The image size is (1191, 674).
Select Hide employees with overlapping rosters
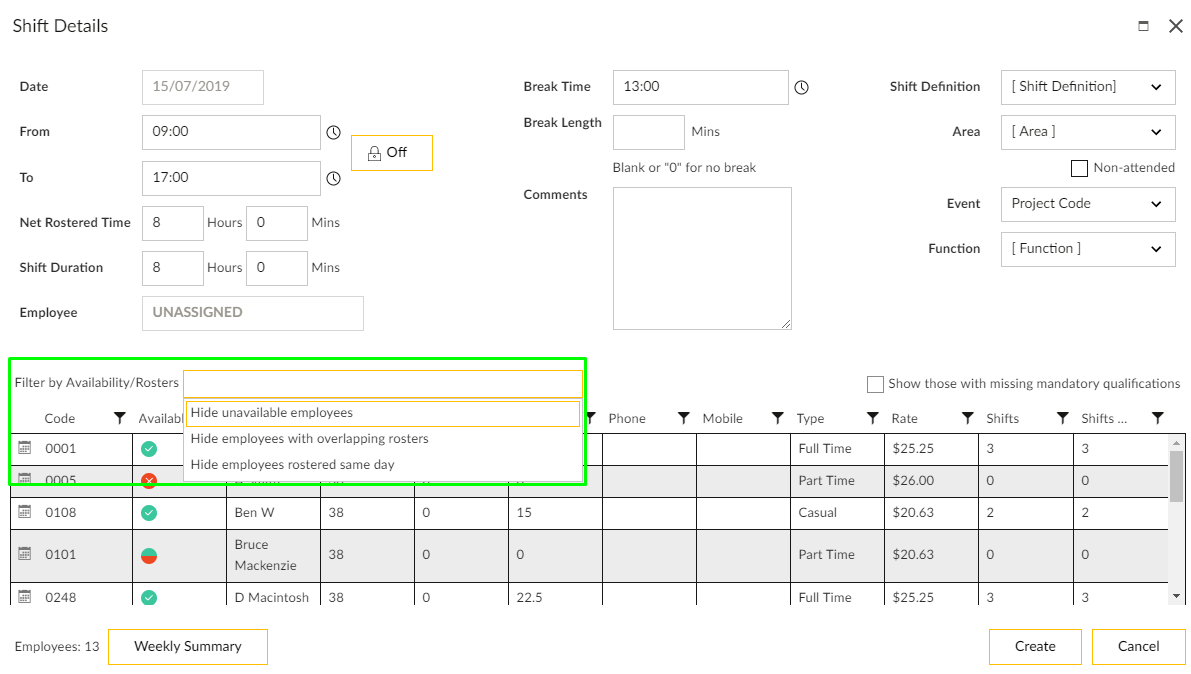309,439
